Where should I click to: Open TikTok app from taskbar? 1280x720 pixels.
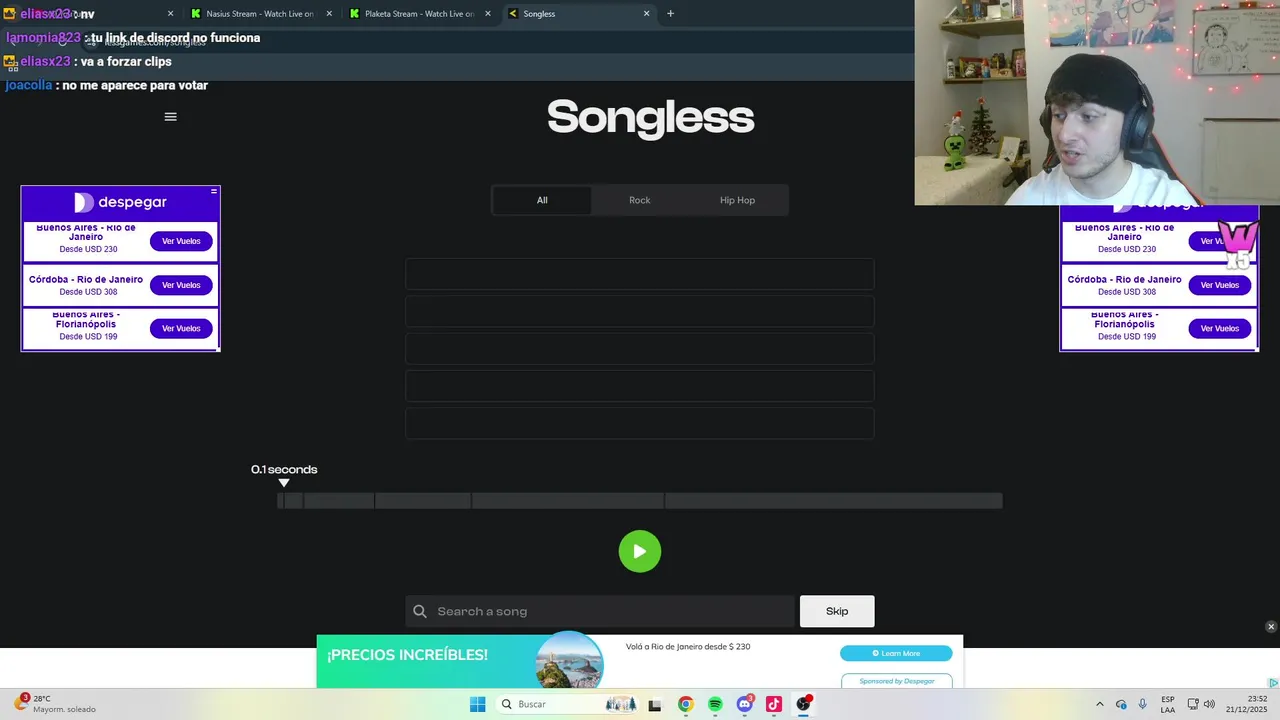(774, 704)
